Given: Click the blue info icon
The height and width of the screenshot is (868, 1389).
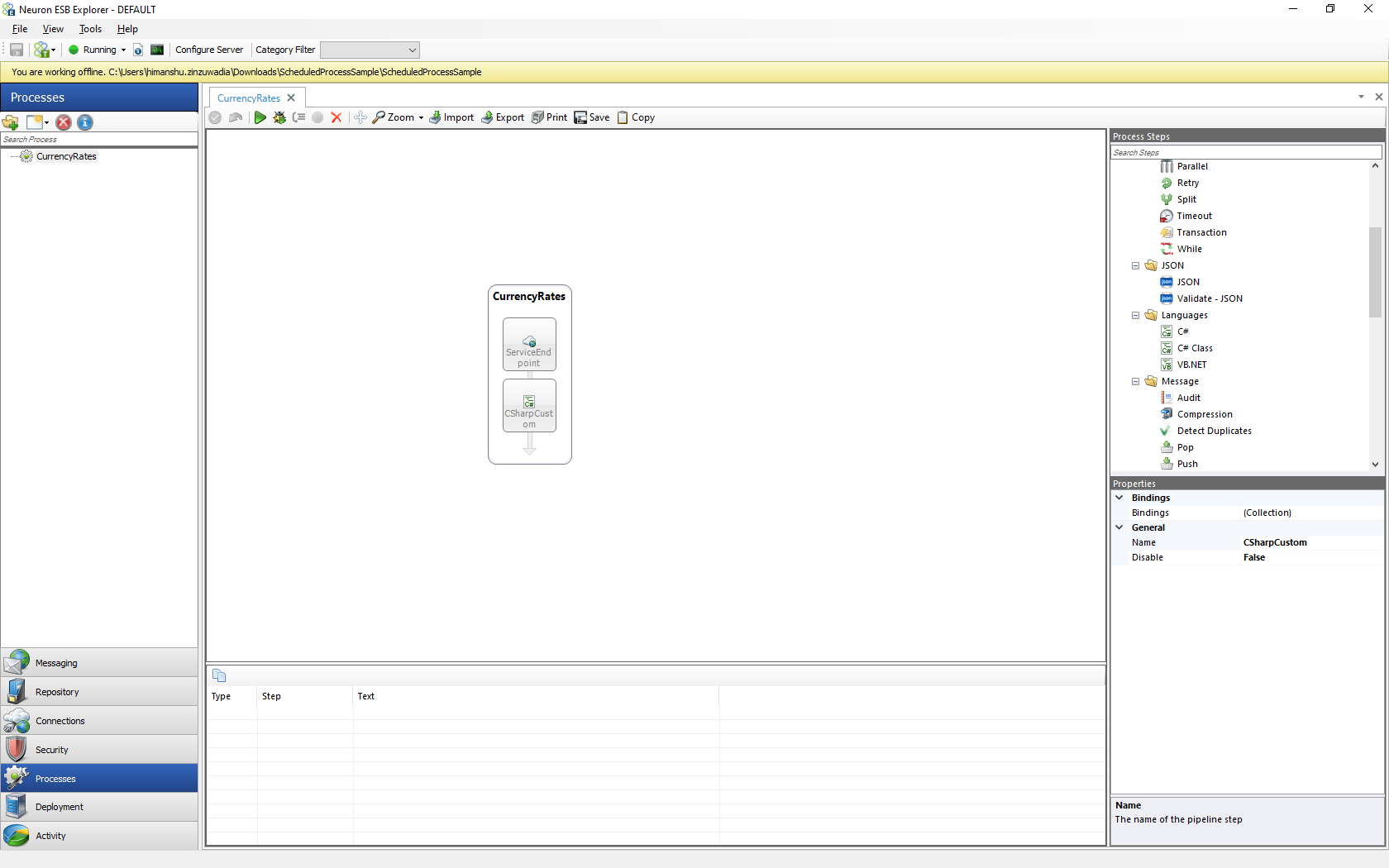Looking at the screenshot, I should (x=85, y=122).
